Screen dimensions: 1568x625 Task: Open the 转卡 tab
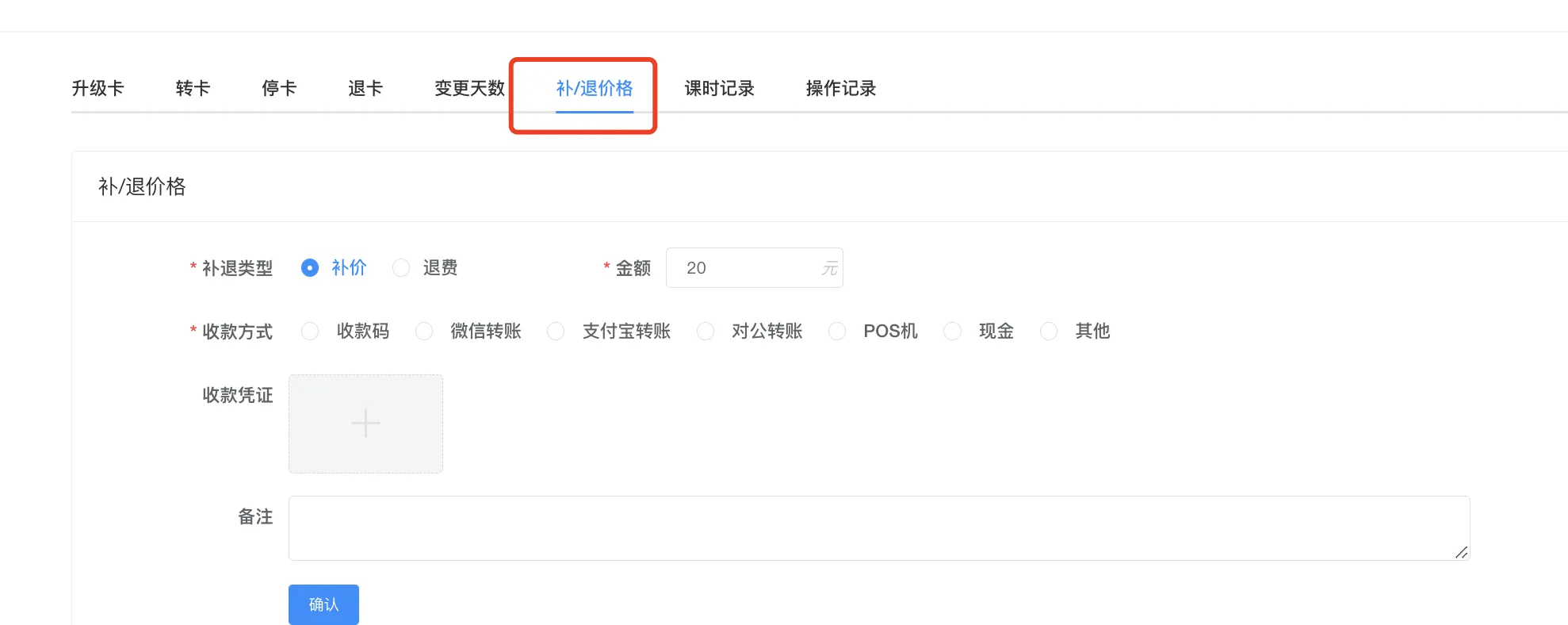(193, 88)
